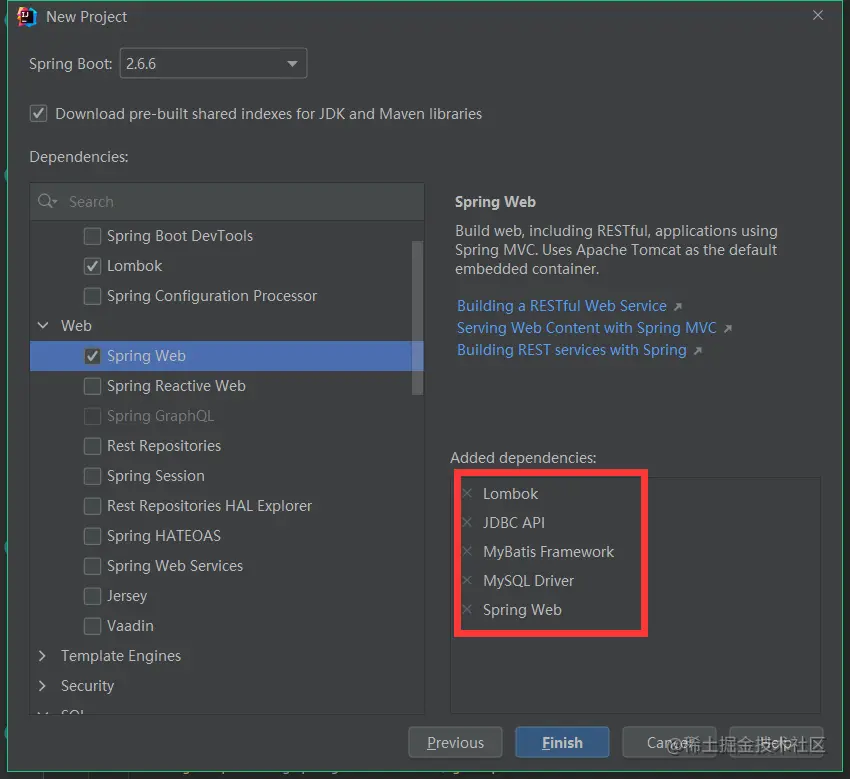This screenshot has width=850, height=779.
Task: Check Spring Boot DevTools
Action: click(92, 236)
